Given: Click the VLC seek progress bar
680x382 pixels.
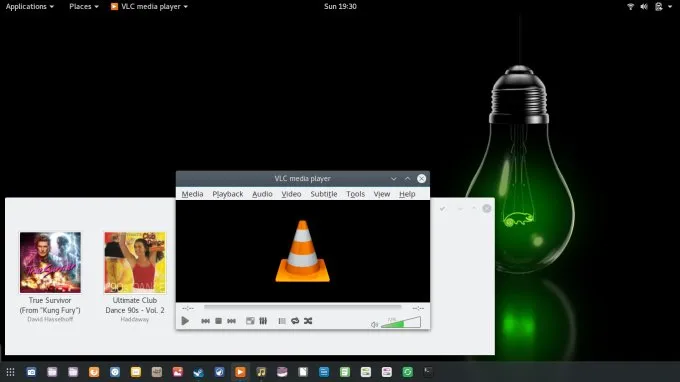Looking at the screenshot, I should click(x=302, y=307).
